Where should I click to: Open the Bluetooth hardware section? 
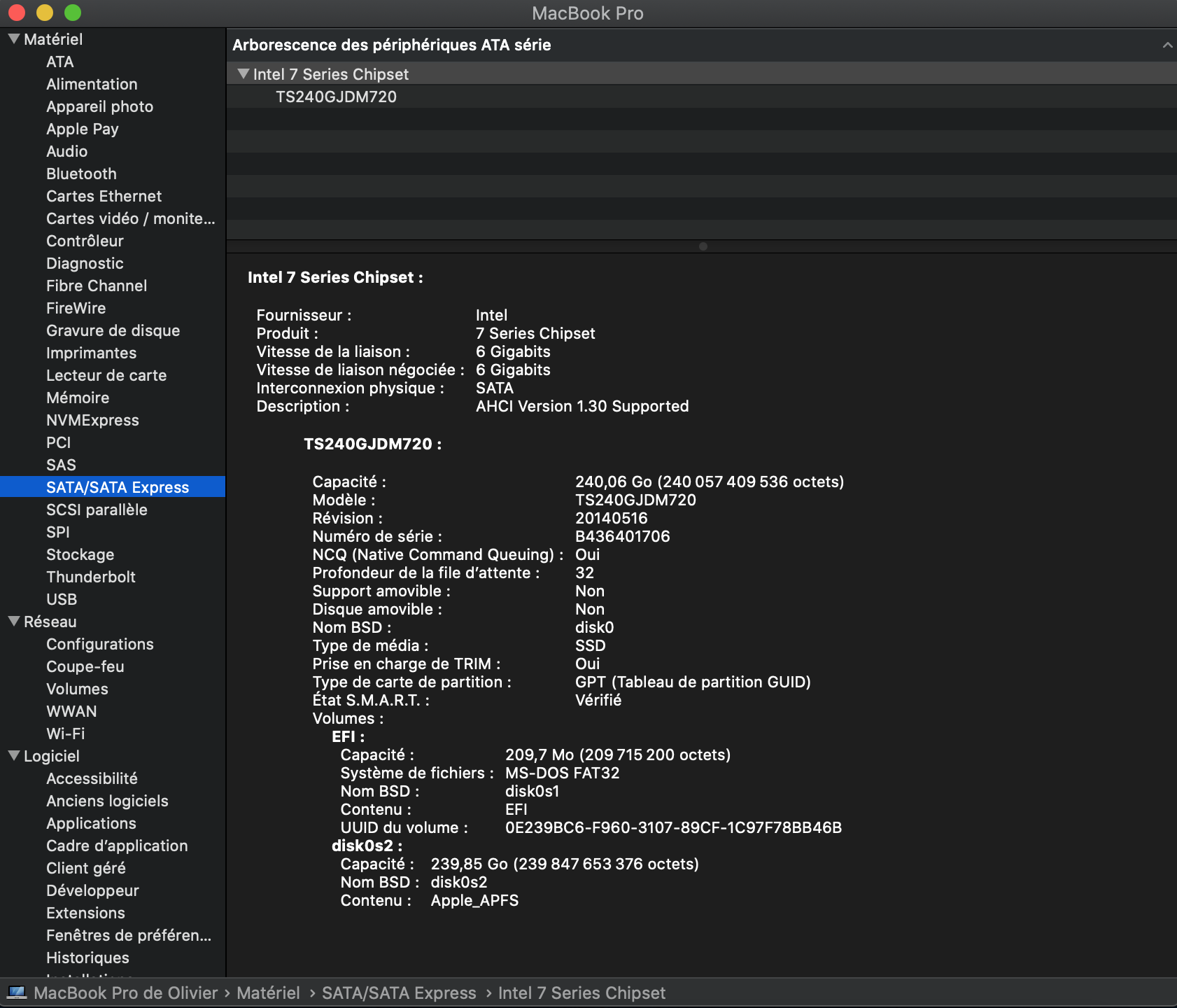[x=81, y=174]
